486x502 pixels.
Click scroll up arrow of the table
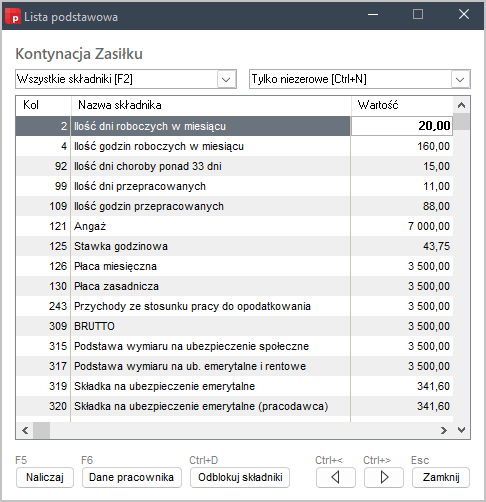(461, 105)
